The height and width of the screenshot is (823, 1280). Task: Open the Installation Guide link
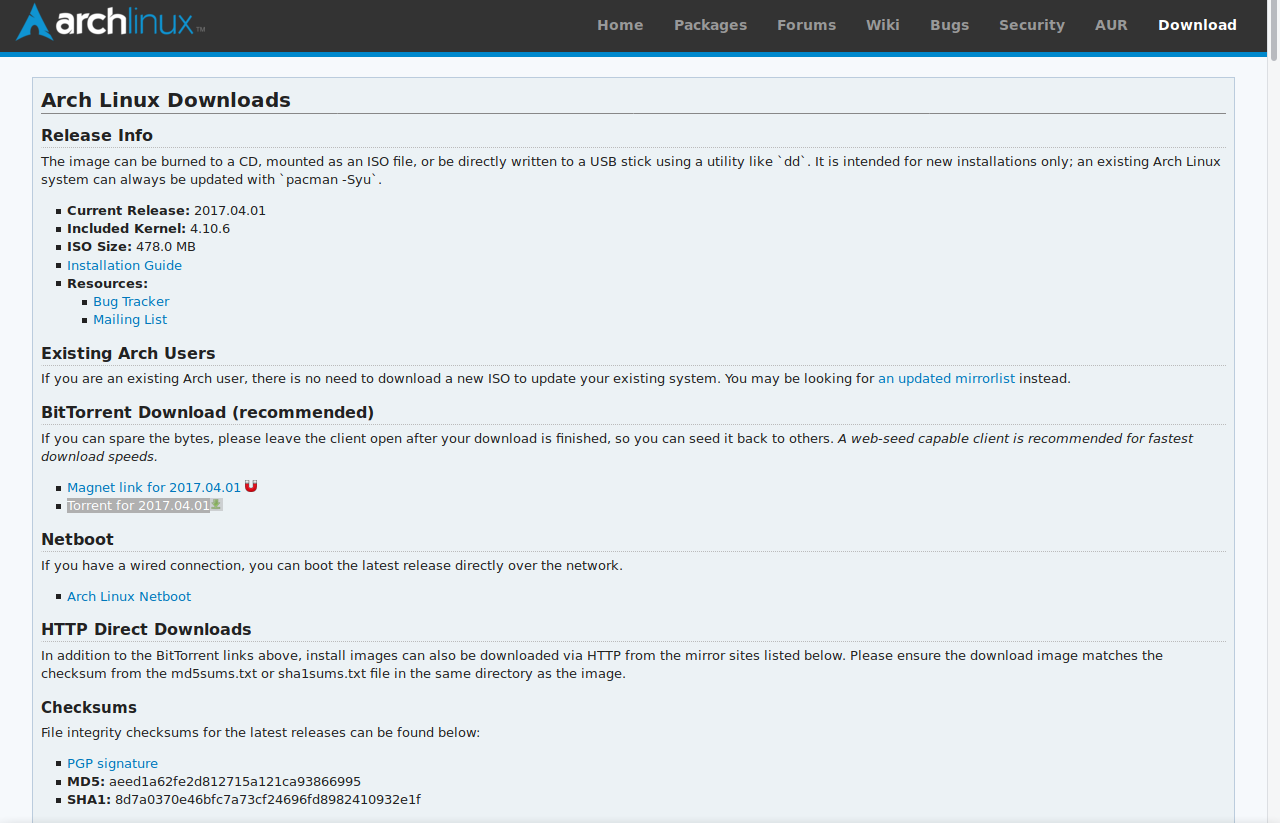pyautogui.click(x=124, y=265)
